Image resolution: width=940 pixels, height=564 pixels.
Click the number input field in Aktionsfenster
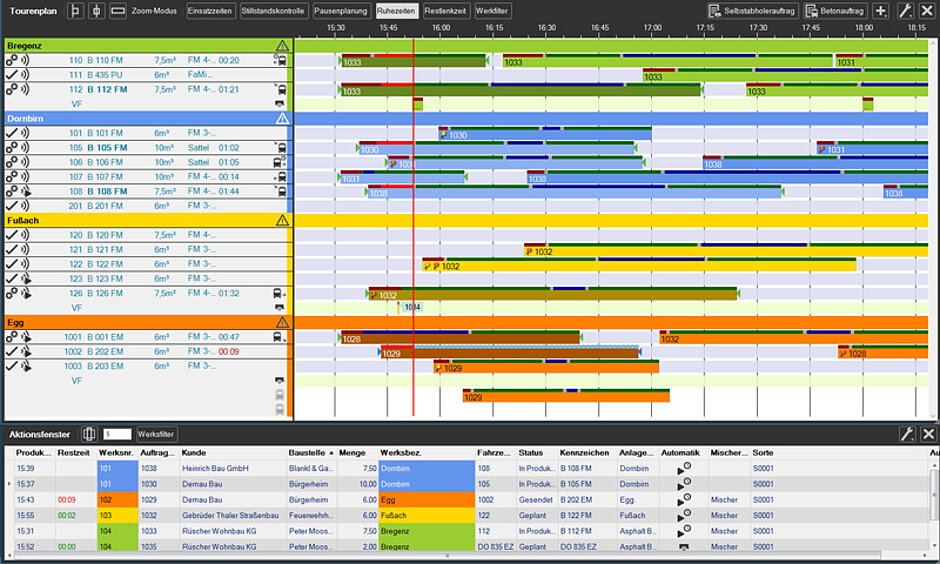118,434
